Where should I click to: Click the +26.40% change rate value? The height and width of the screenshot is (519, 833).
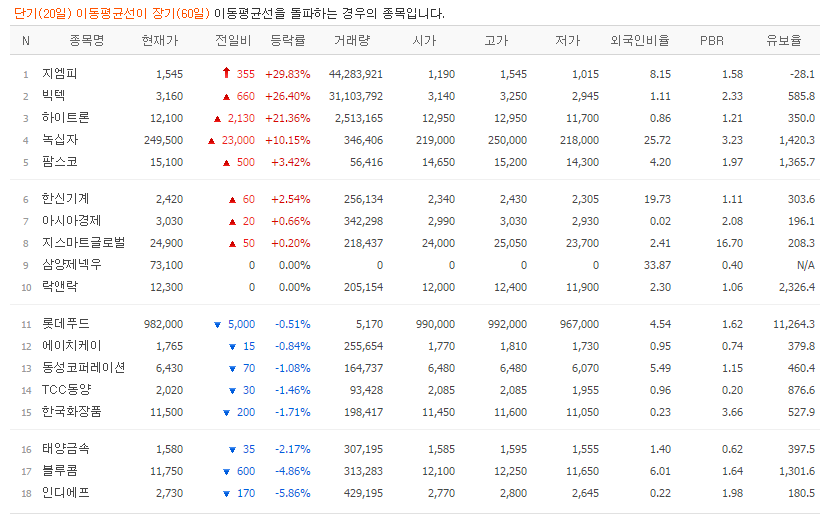pos(287,96)
